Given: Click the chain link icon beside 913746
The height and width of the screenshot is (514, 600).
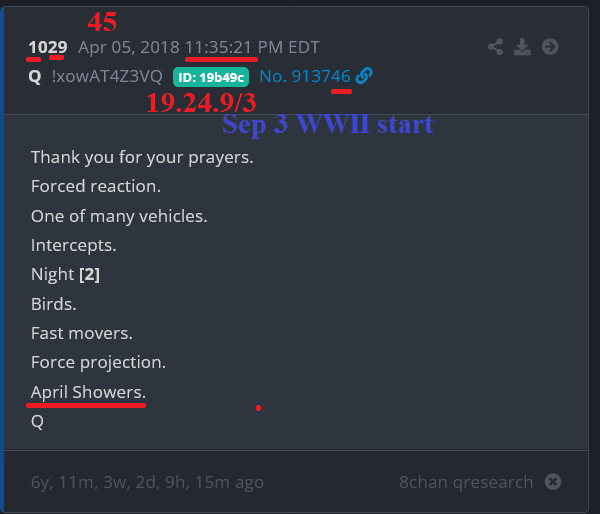Looking at the screenshot, I should tap(364, 76).
